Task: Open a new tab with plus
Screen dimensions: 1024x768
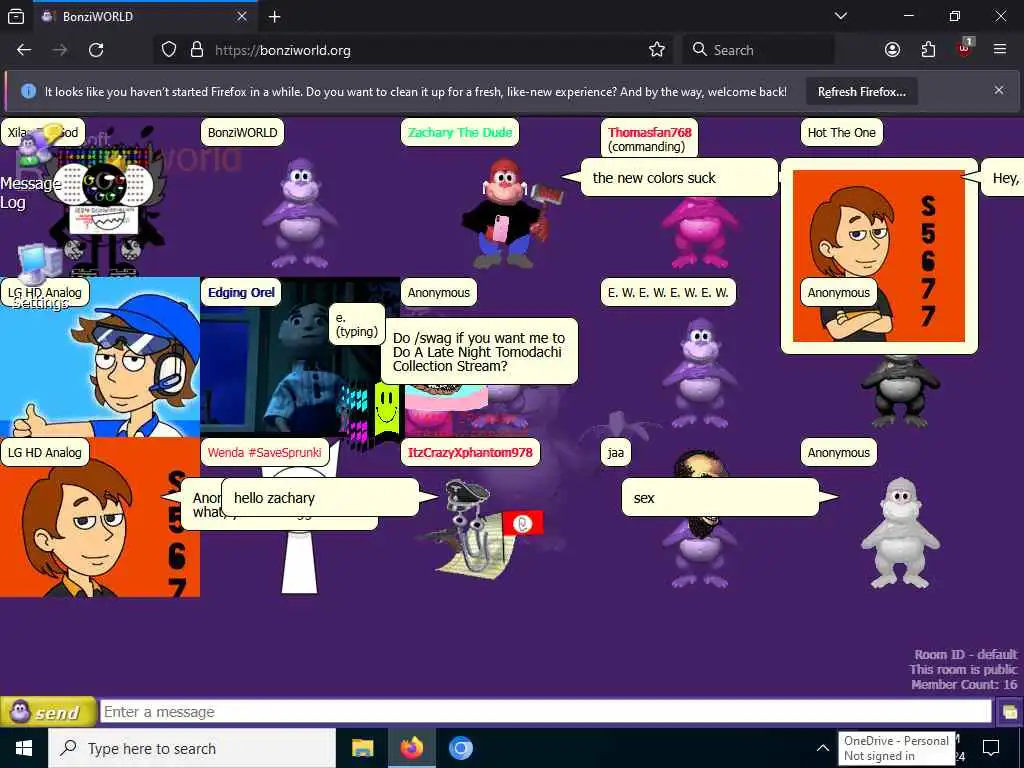Action: pos(274,16)
